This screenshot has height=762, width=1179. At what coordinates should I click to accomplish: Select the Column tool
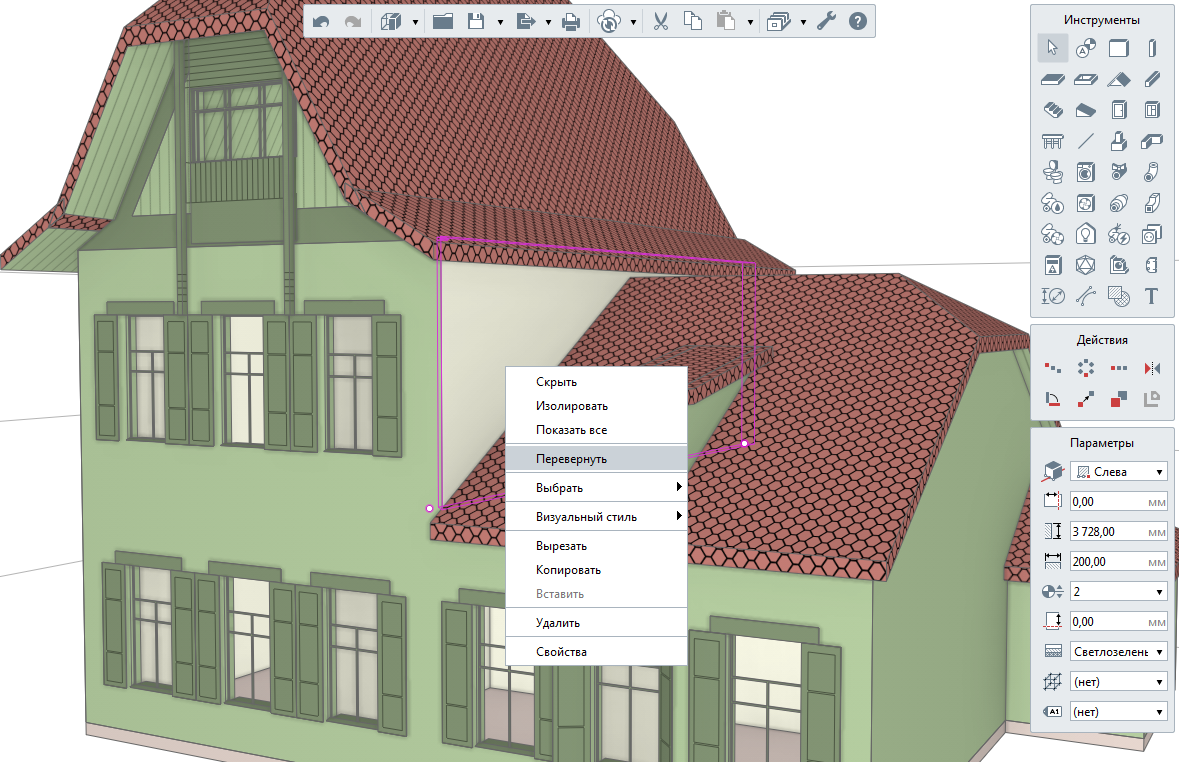point(1152,48)
